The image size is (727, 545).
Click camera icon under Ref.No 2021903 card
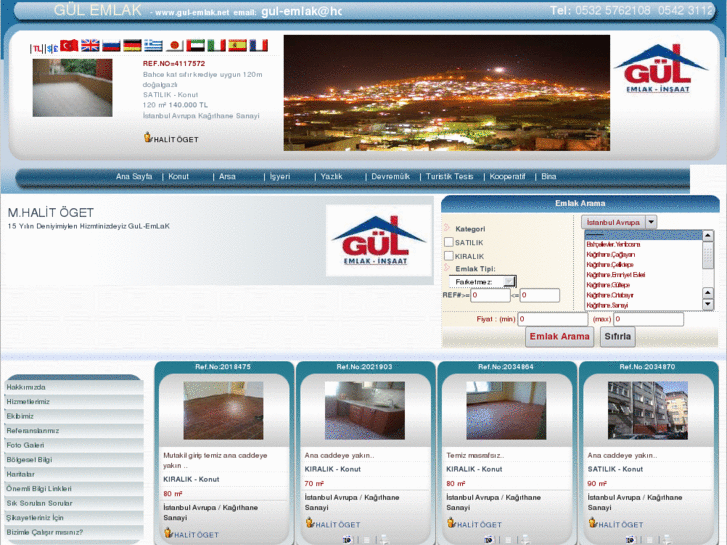coord(347,539)
